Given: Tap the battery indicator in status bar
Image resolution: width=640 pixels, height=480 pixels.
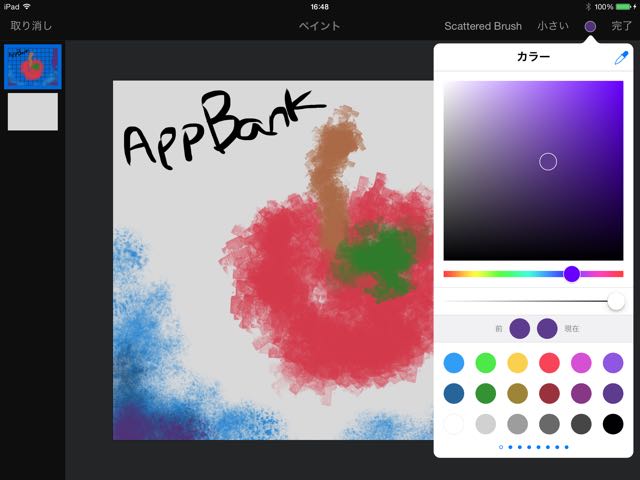Looking at the screenshot, I should (624, 7).
